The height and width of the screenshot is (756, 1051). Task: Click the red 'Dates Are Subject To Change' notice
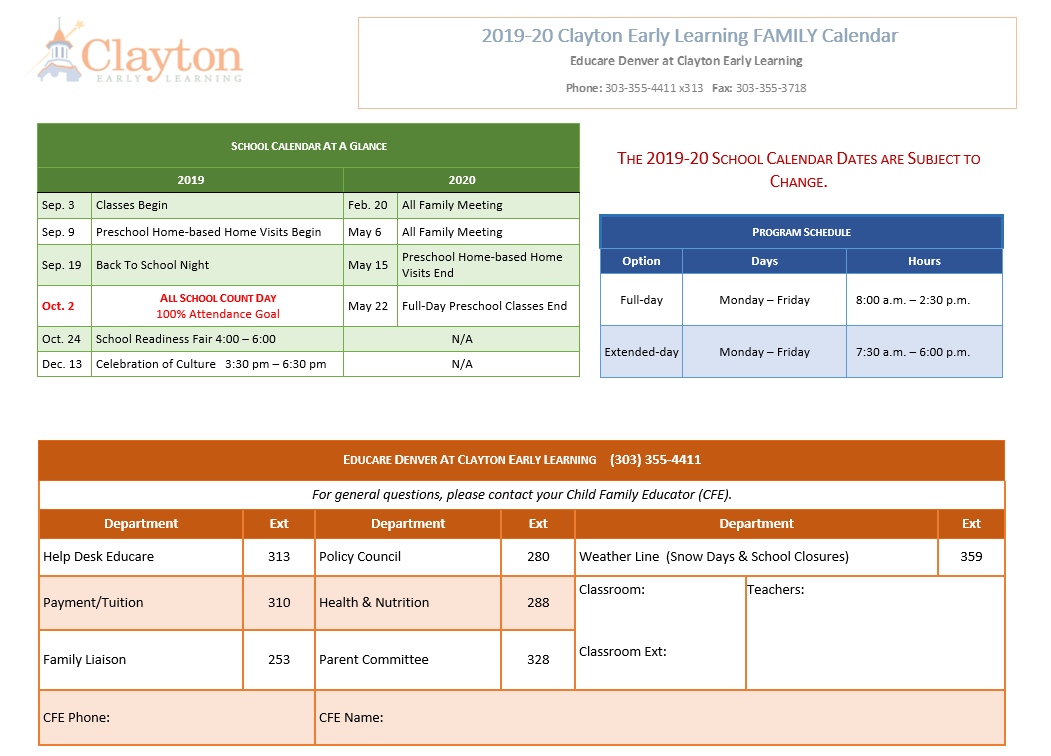(798, 170)
